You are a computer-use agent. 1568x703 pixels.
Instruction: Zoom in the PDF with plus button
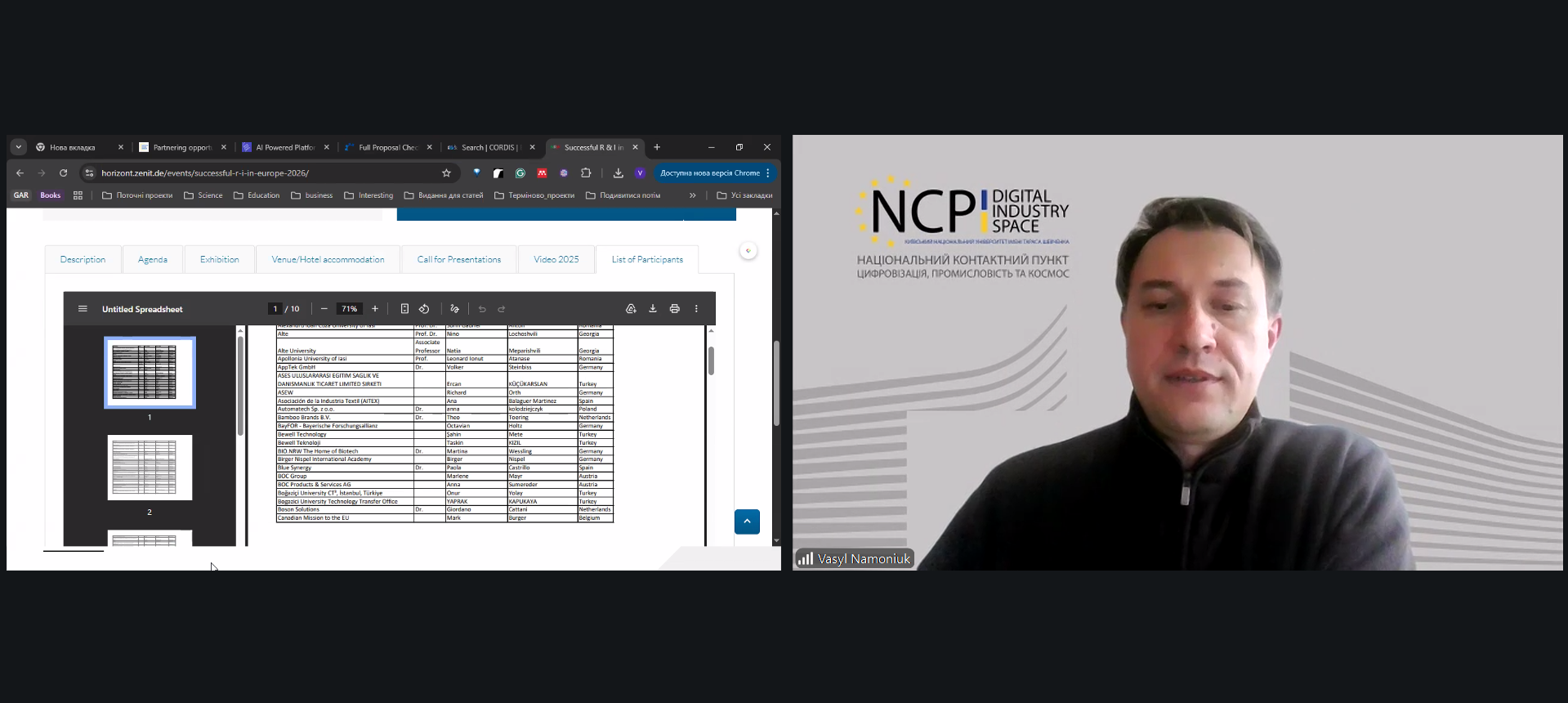pyautogui.click(x=375, y=309)
